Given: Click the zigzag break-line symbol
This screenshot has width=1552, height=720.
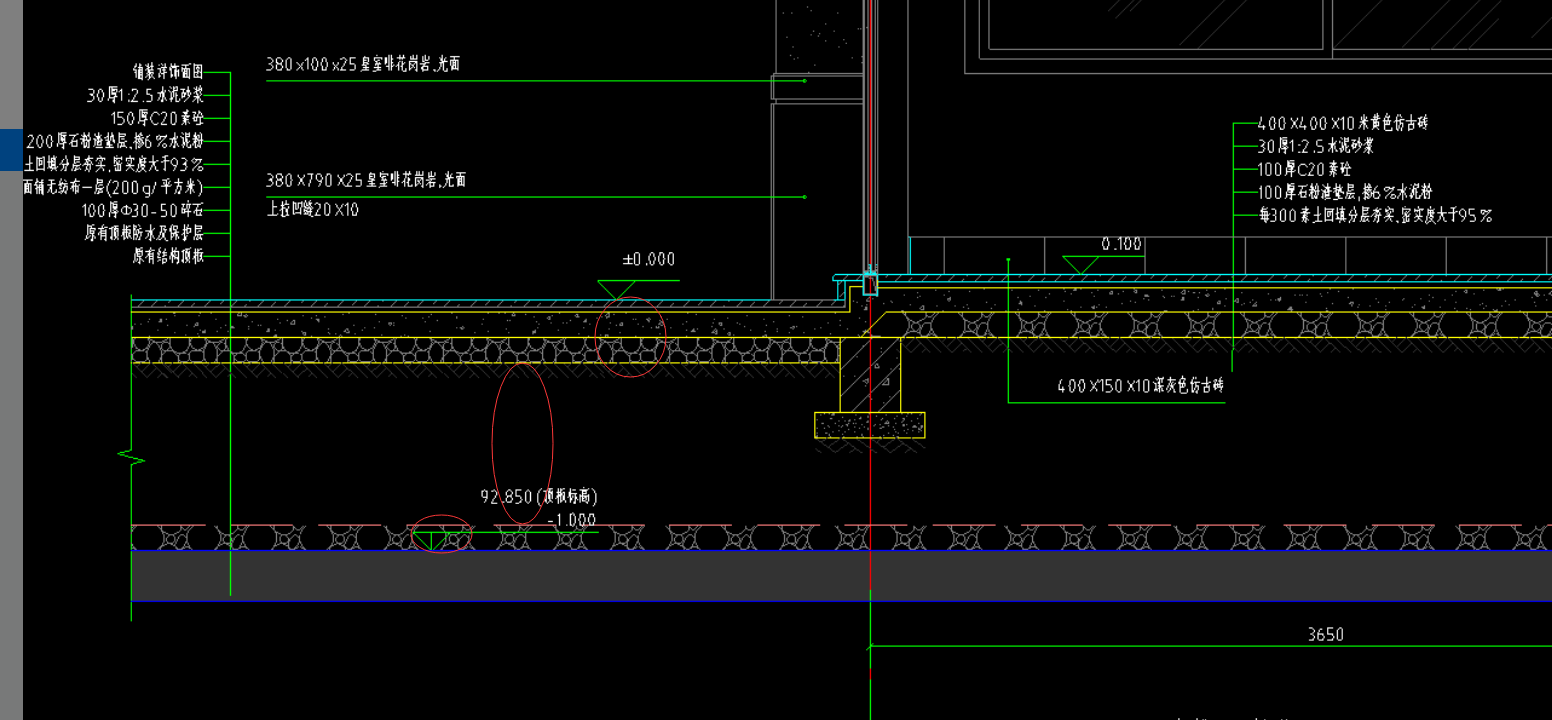Looking at the screenshot, I should [132, 459].
